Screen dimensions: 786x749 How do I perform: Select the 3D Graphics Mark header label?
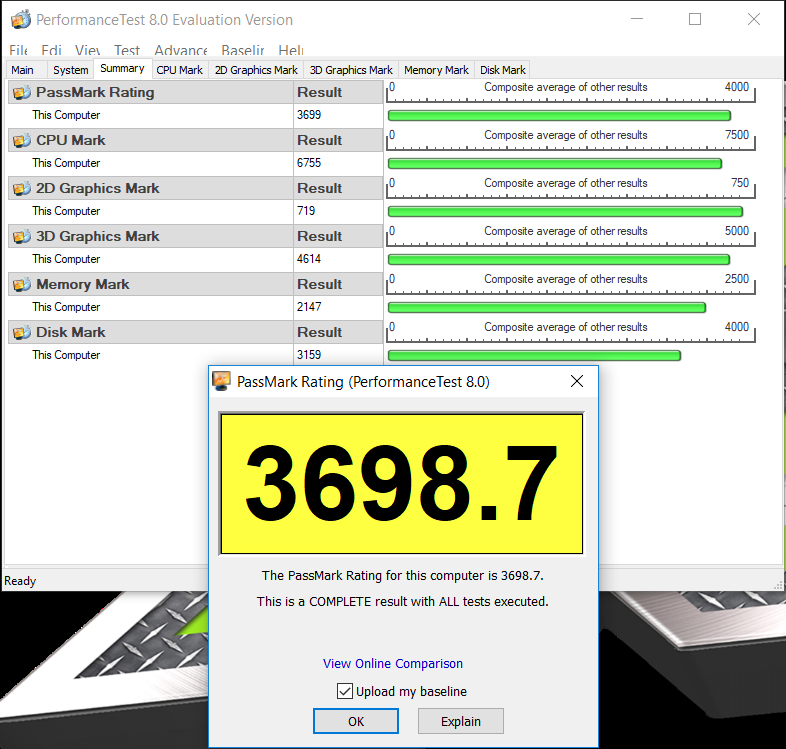(98, 236)
